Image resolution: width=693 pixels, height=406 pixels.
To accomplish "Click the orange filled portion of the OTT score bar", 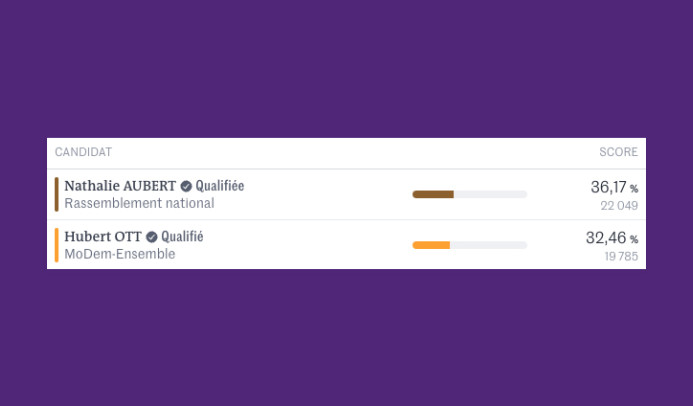I will [x=431, y=245].
